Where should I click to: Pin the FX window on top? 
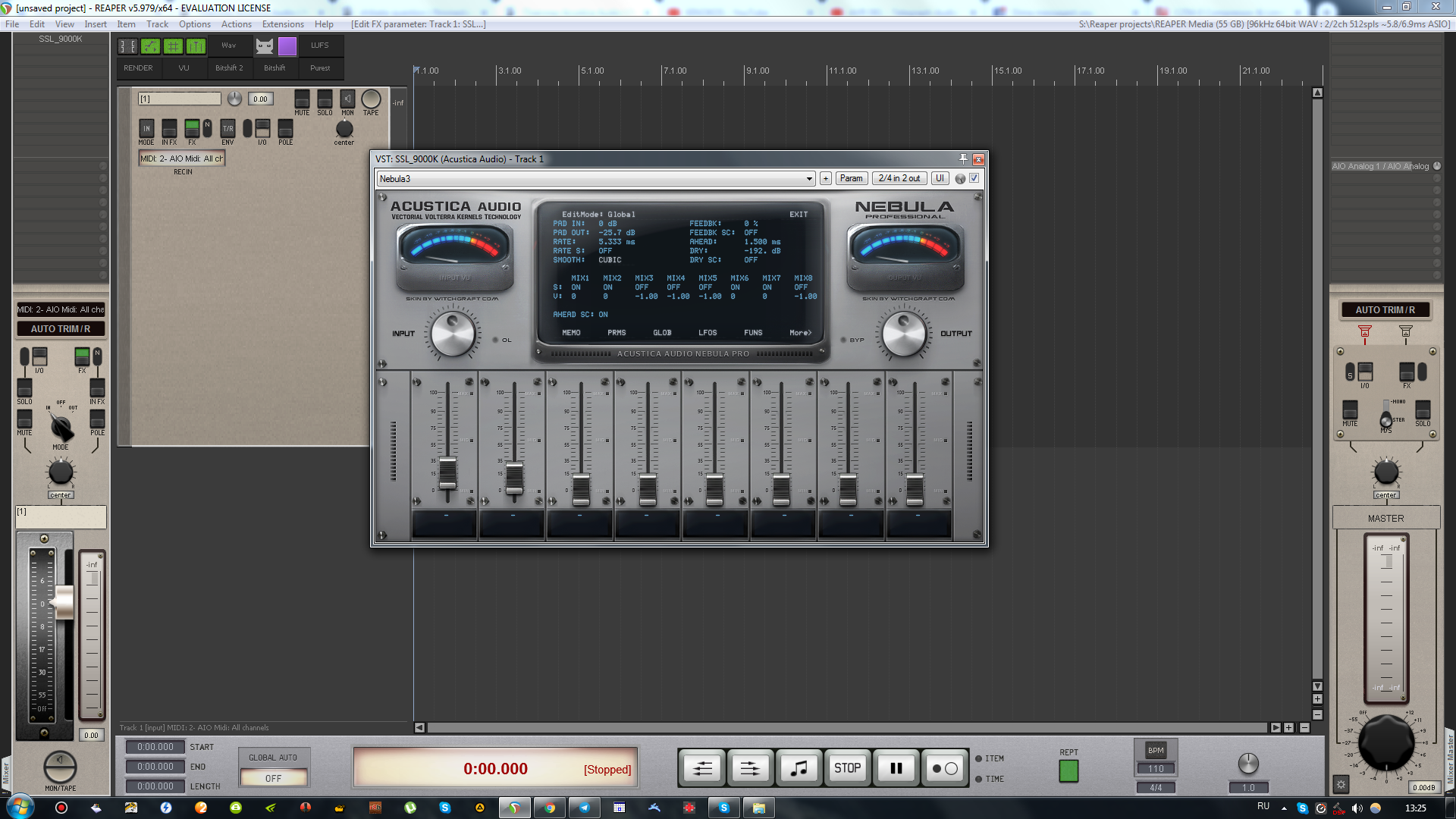pyautogui.click(x=963, y=158)
